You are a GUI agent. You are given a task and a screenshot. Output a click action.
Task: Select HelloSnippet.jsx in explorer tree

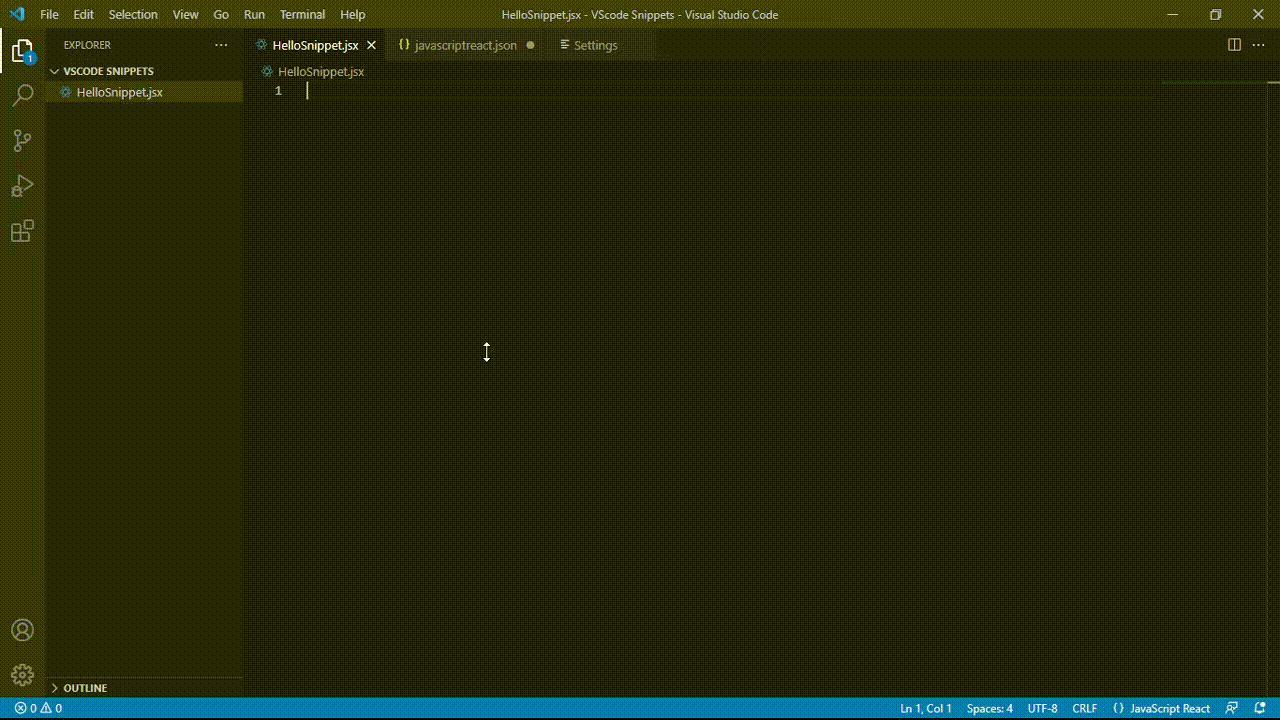pyautogui.click(x=144, y=92)
